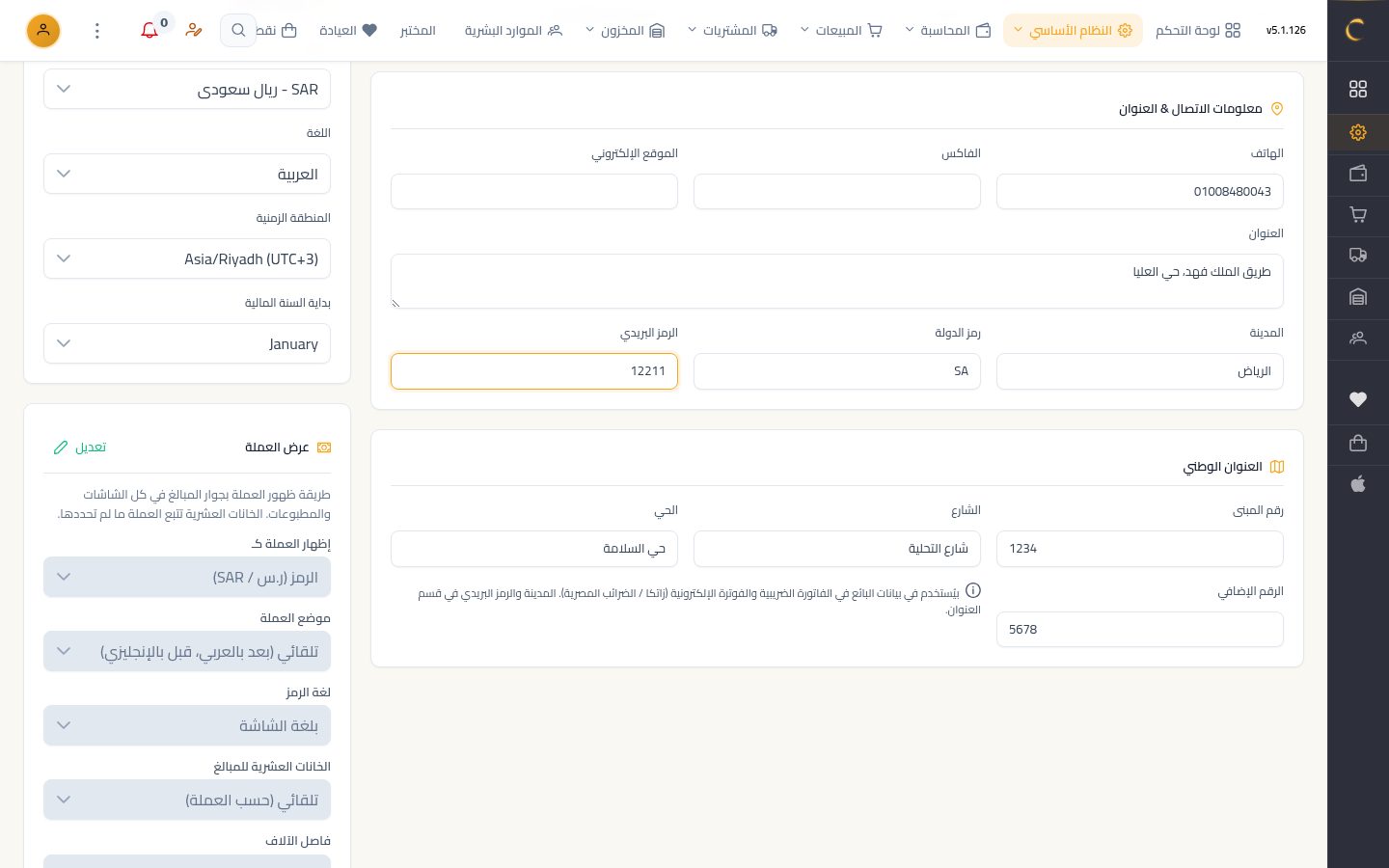
Task: Click the apple icon in sidebar
Action: tap(1358, 484)
